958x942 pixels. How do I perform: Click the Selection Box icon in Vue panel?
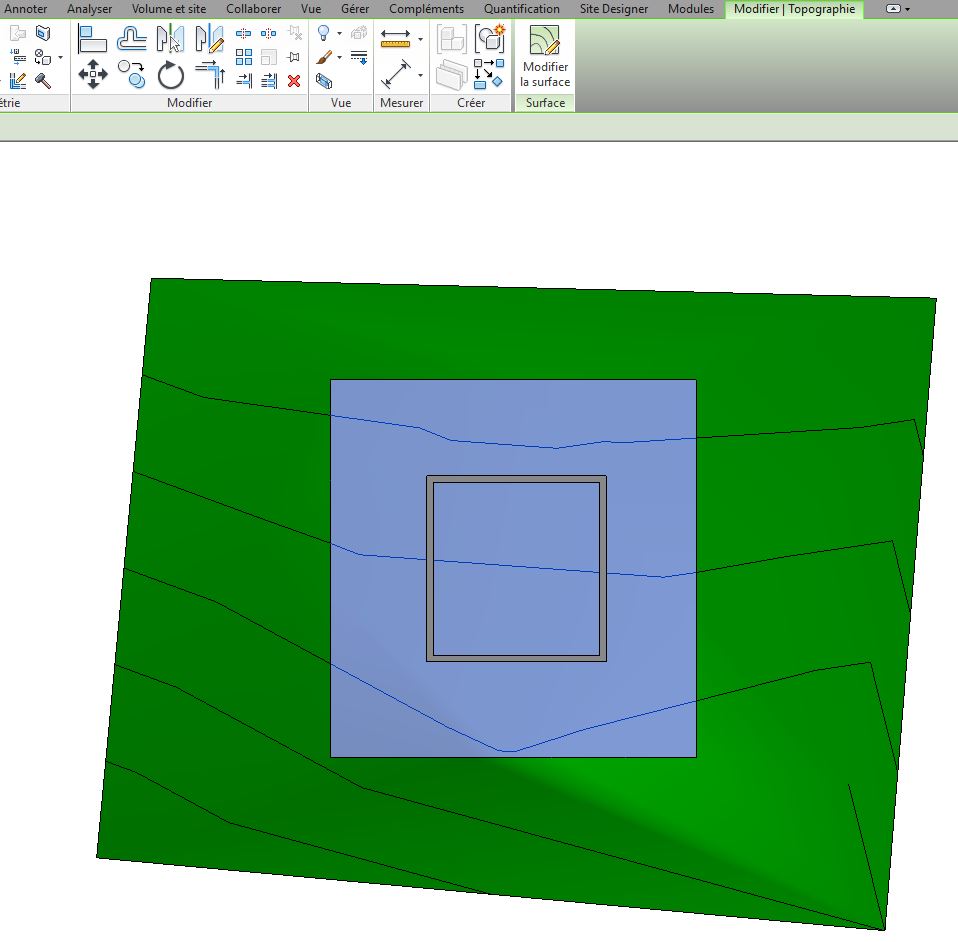pos(324,81)
